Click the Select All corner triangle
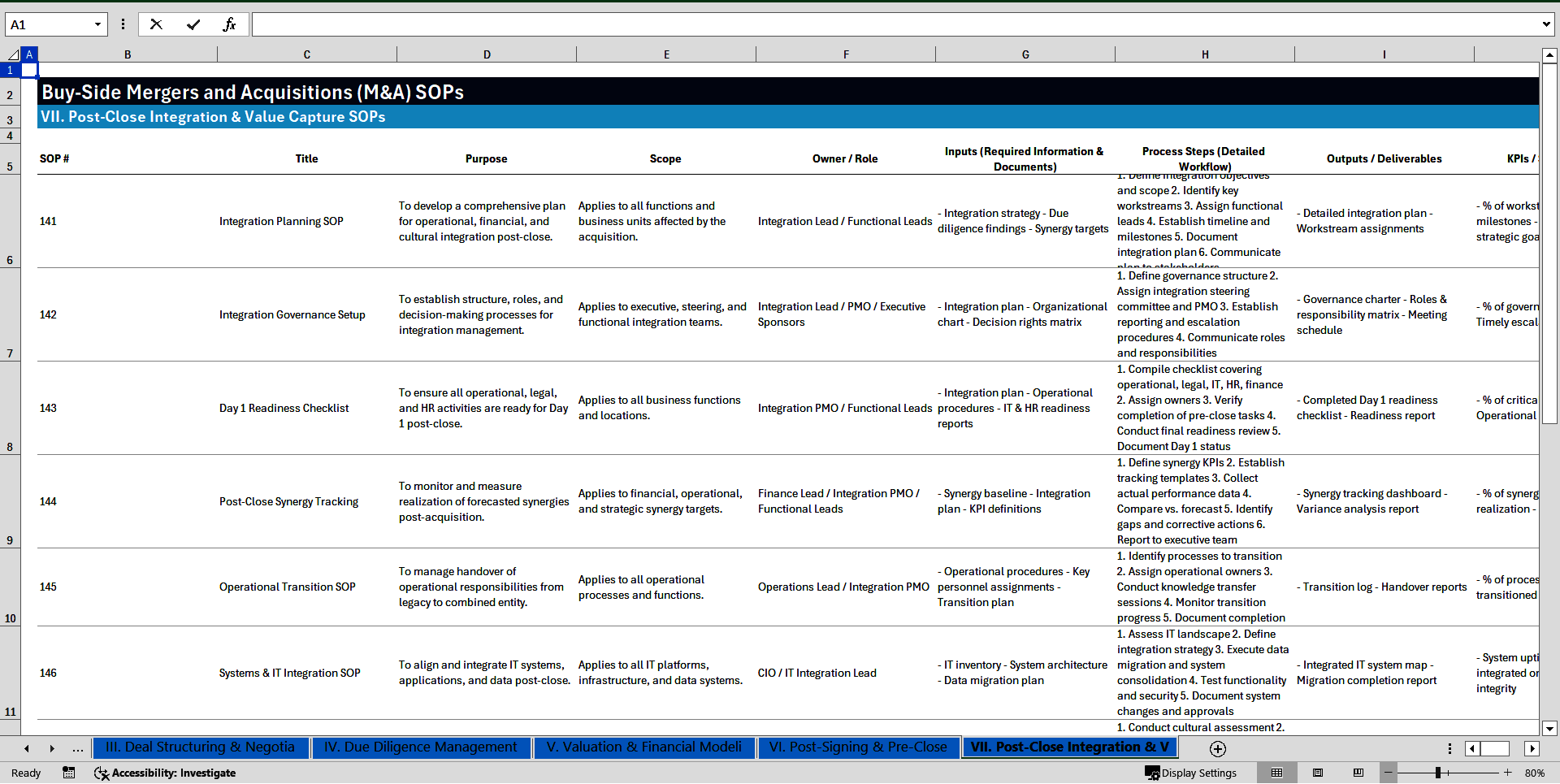 [x=12, y=54]
